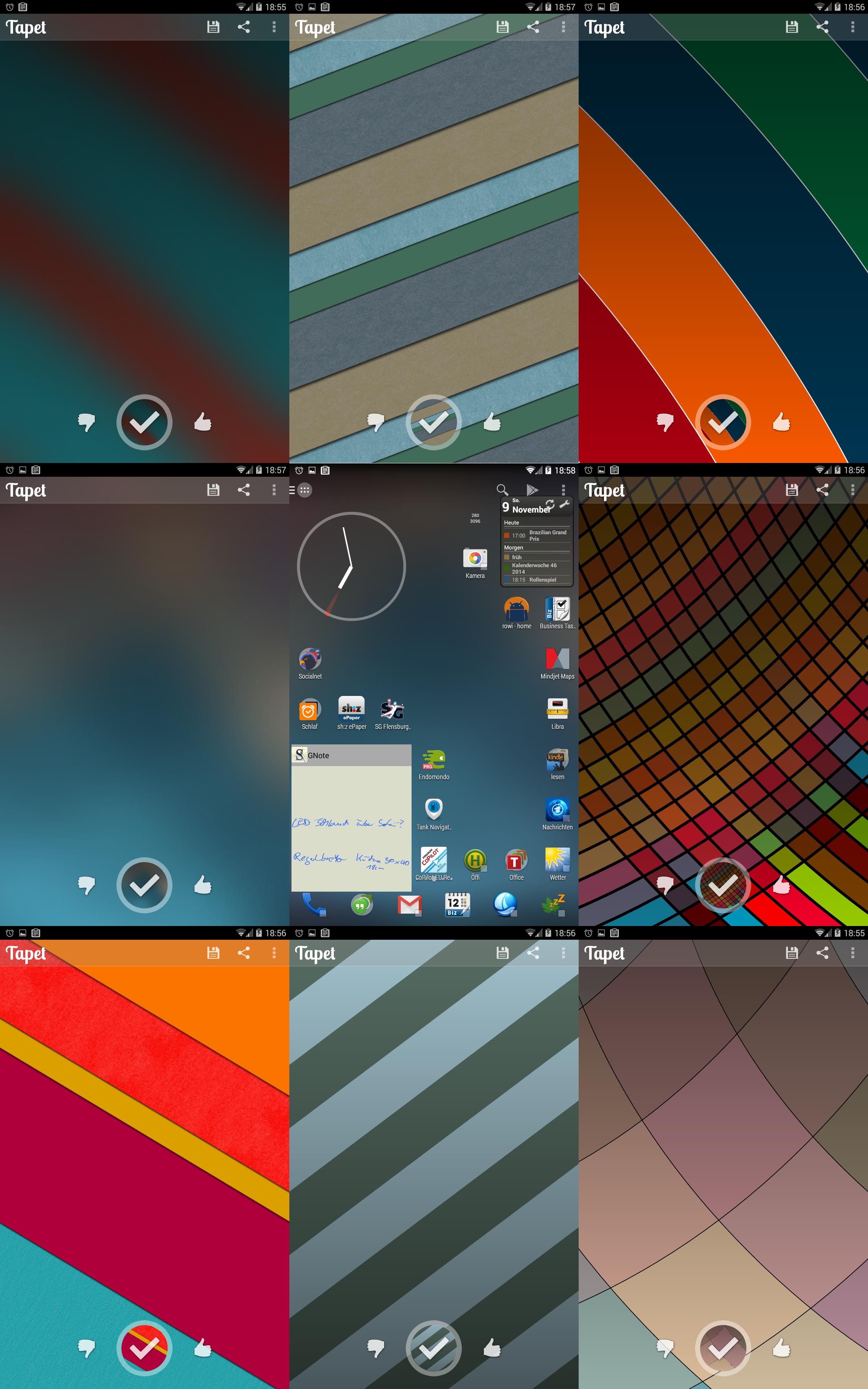Save the blue-green-tan paper stripes wallpaper
Image resolution: width=868 pixels, height=1389 pixels.
click(502, 27)
